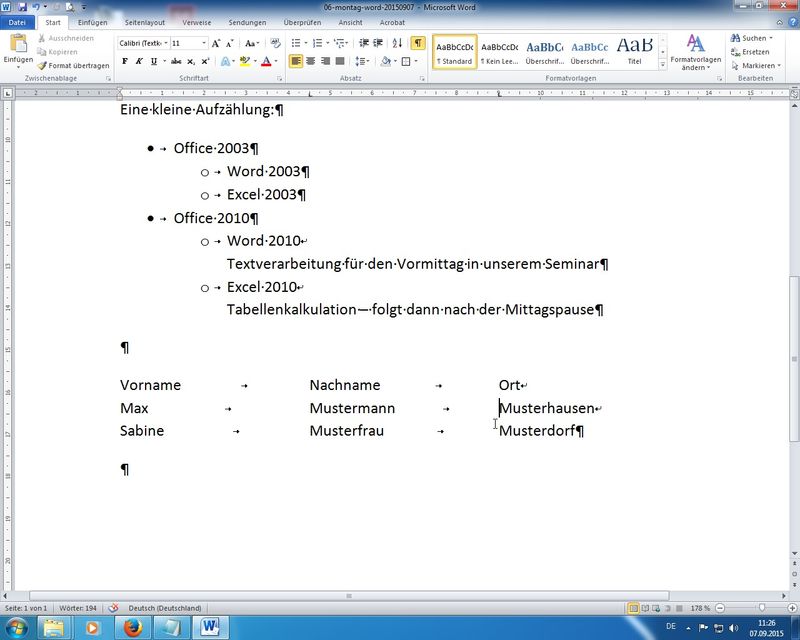Center align the text
Image resolution: width=800 pixels, height=640 pixels.
310,61
